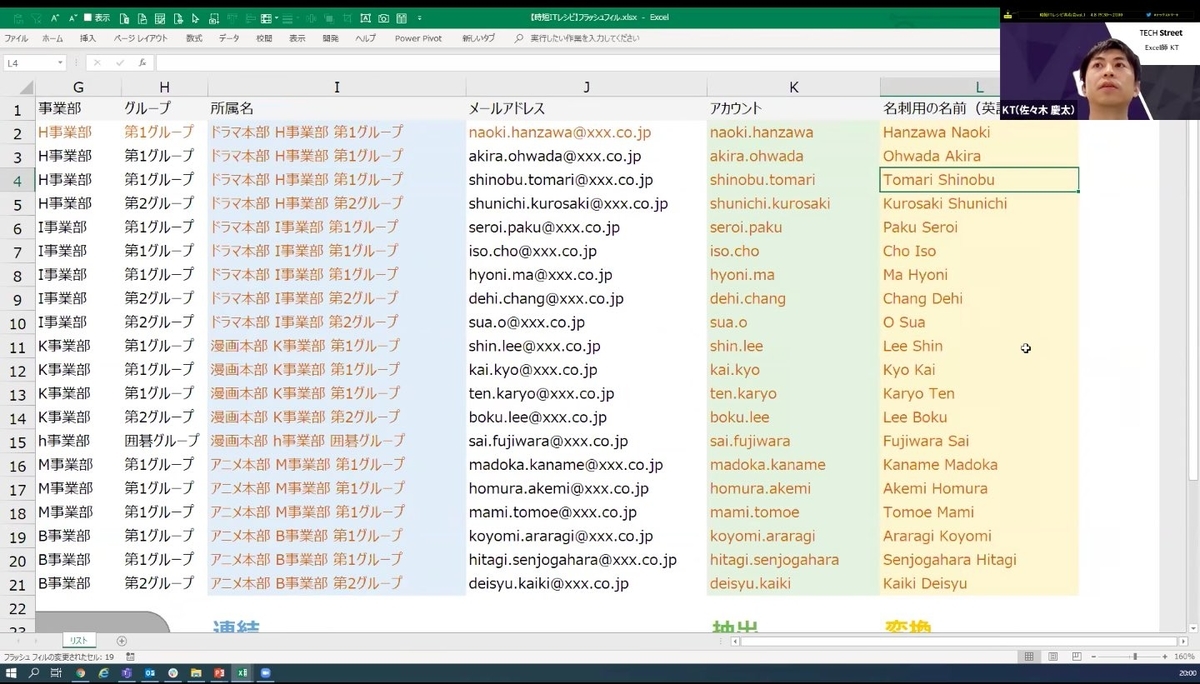The width and height of the screenshot is (1200, 684).
Task: Click the vertical scrollbar down arrow
Action: pos(1193,628)
